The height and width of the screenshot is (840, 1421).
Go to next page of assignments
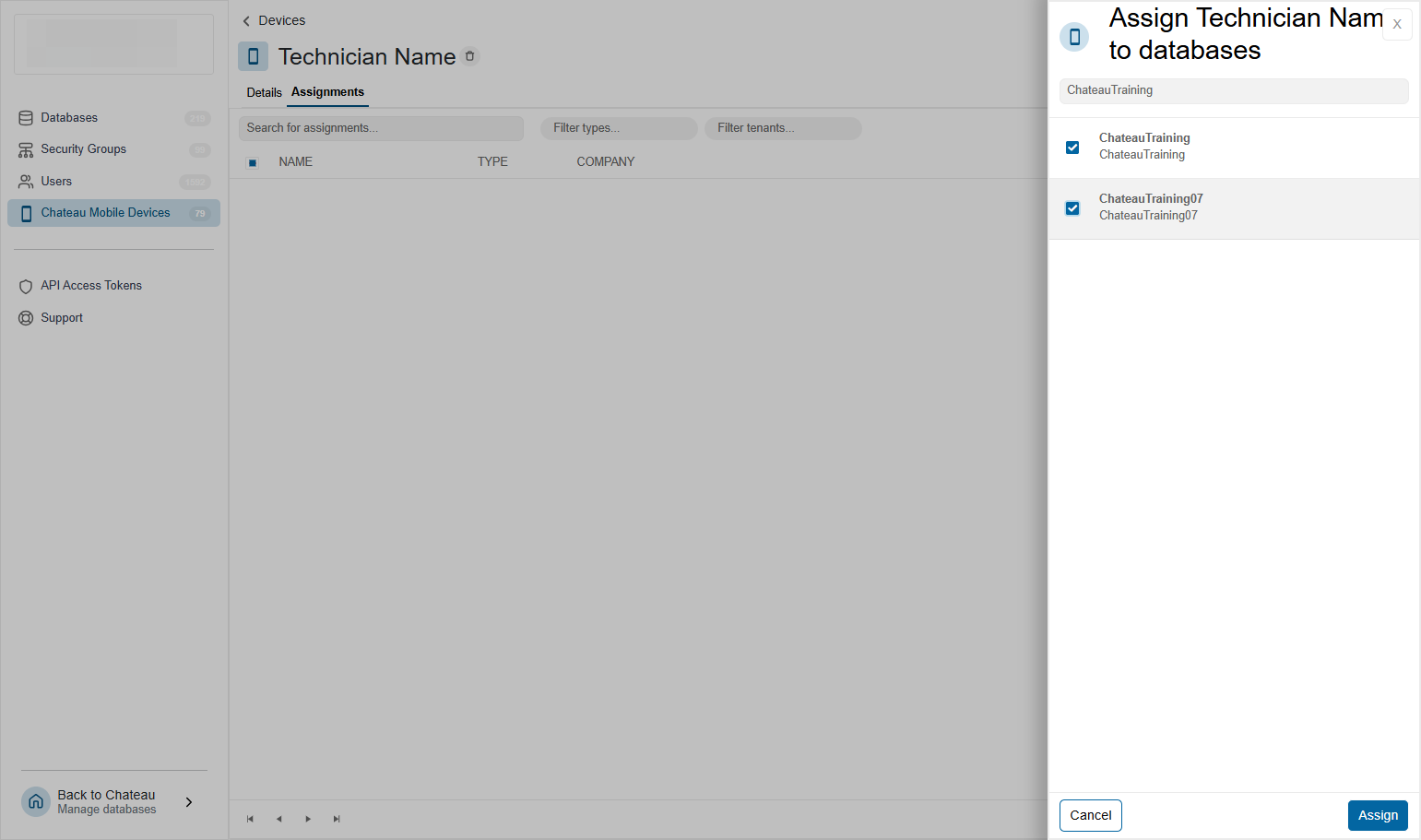pyautogui.click(x=308, y=819)
